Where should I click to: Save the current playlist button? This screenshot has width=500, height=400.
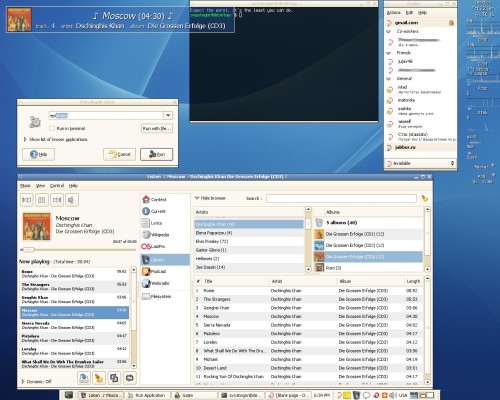84,378
